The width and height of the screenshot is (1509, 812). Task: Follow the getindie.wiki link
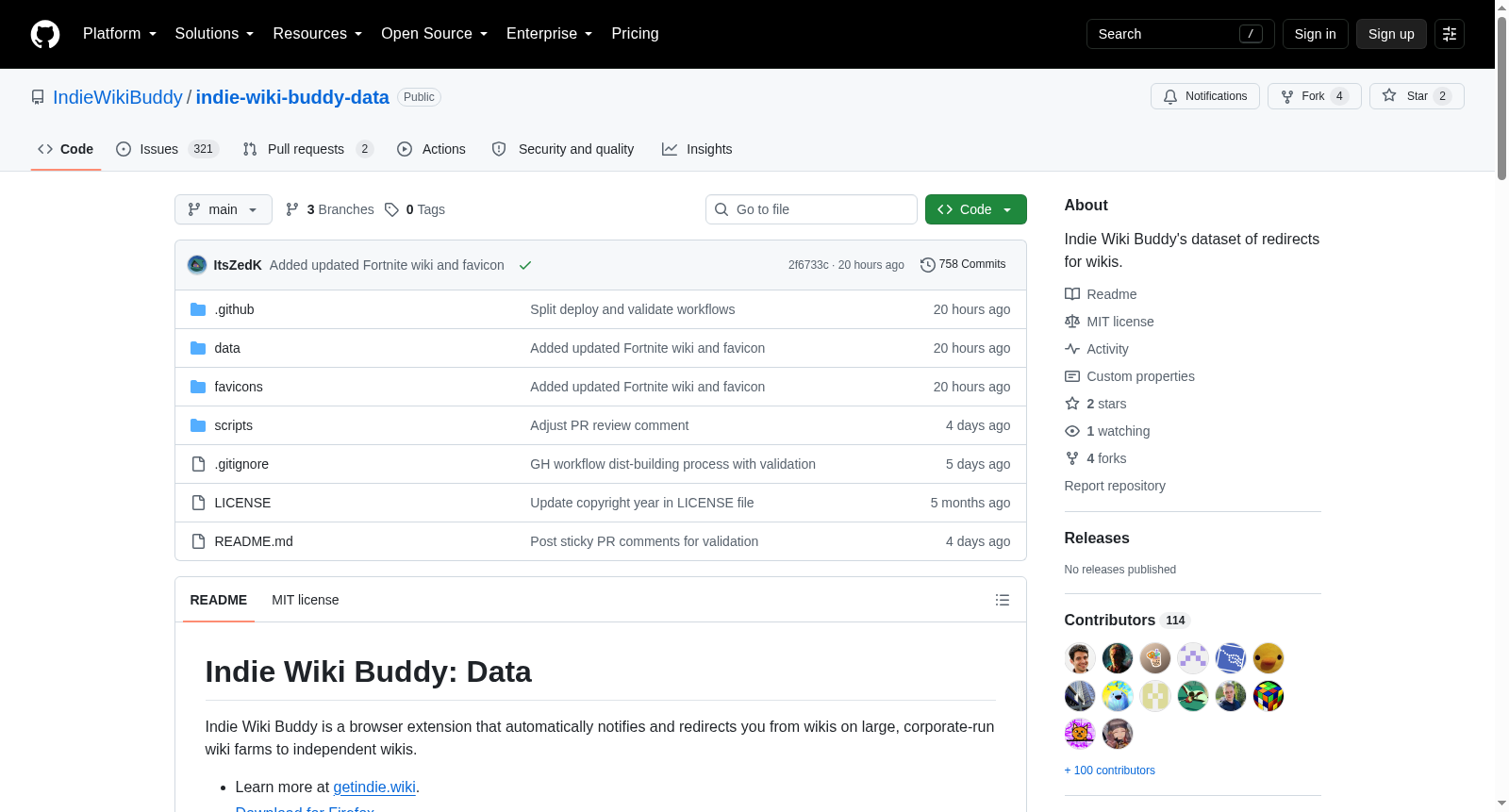click(374, 787)
